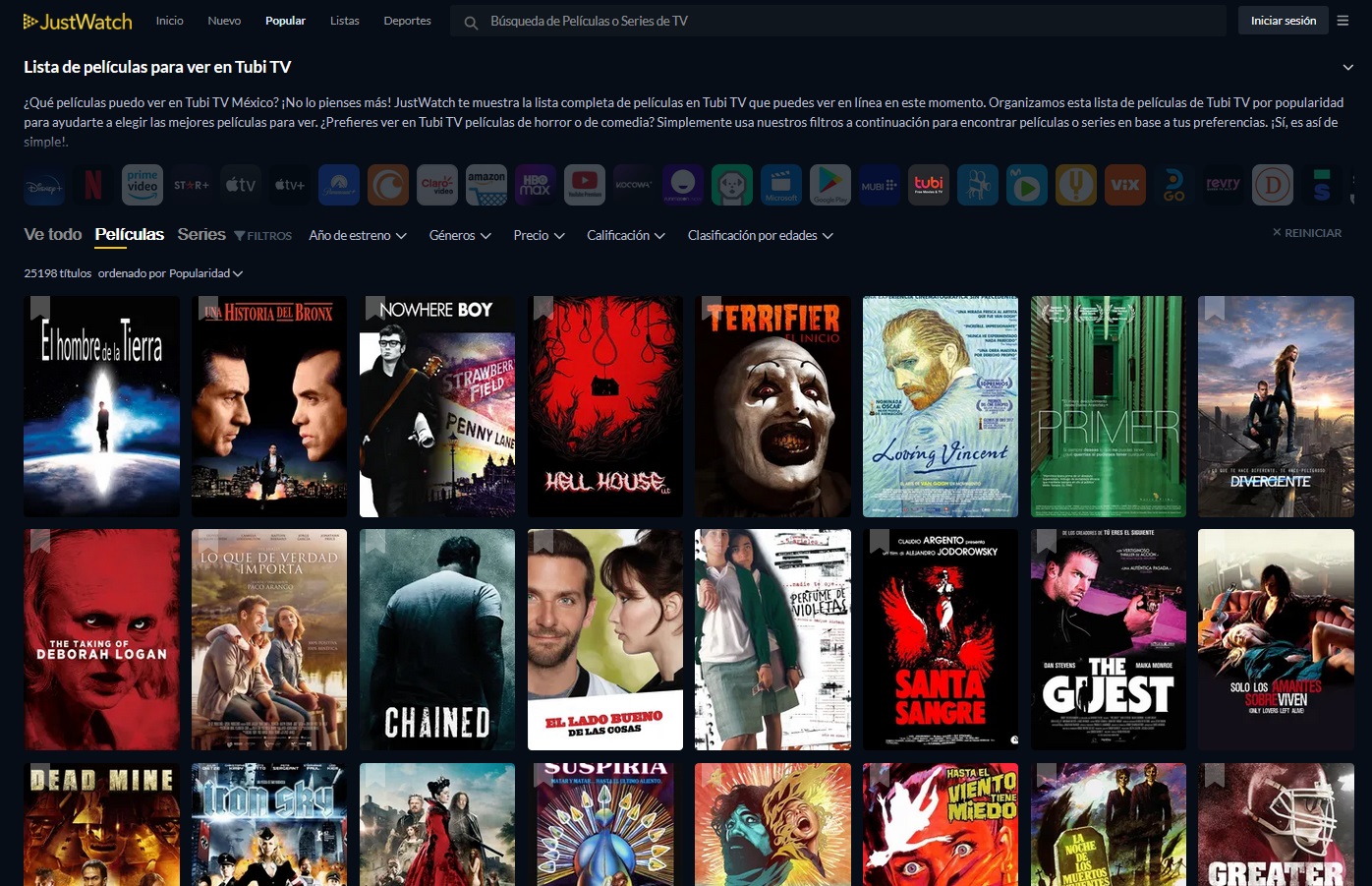
Task: Expand the Año de estreno dropdown
Action: coord(357,236)
